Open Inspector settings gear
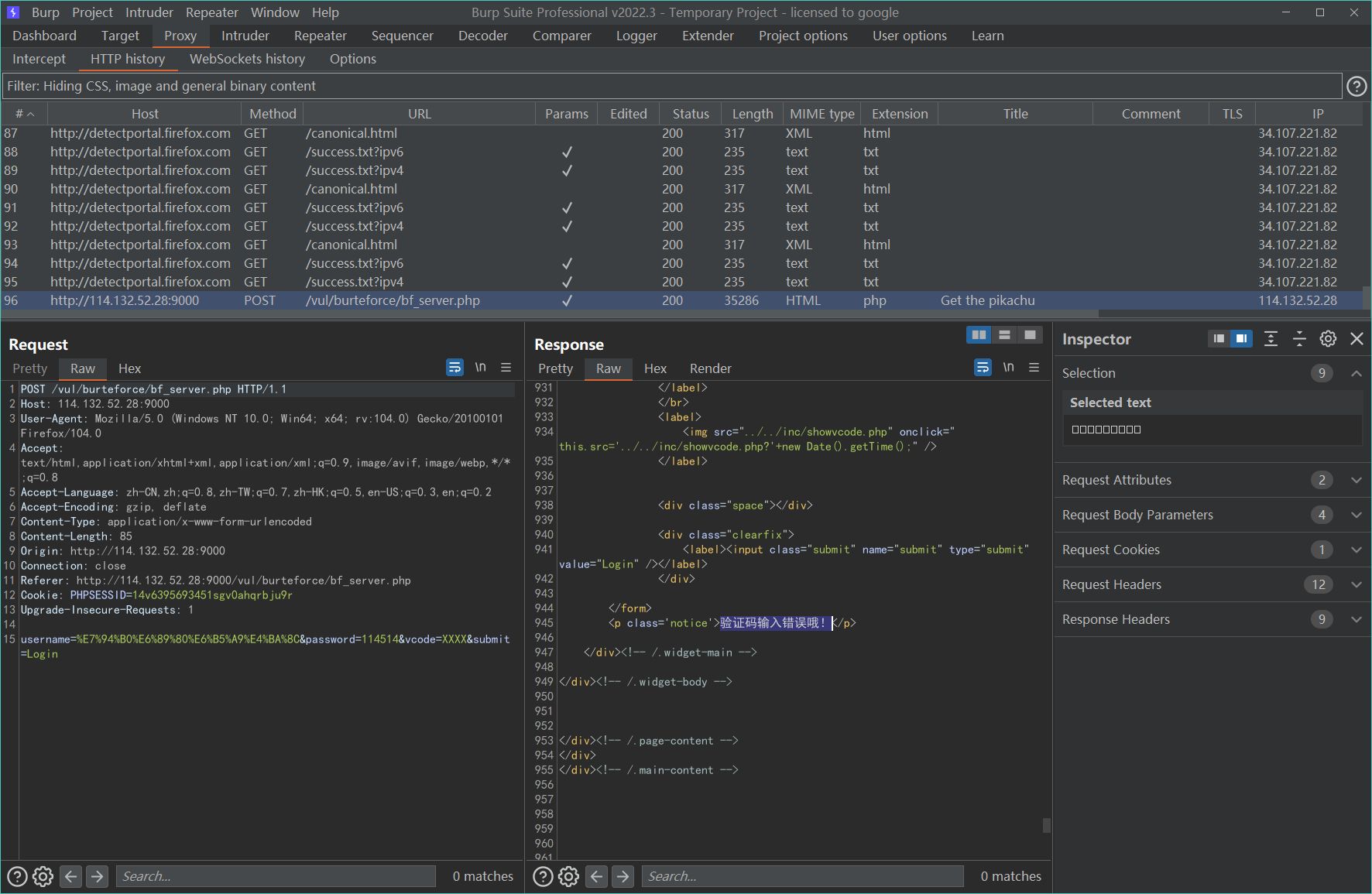 click(x=1328, y=338)
